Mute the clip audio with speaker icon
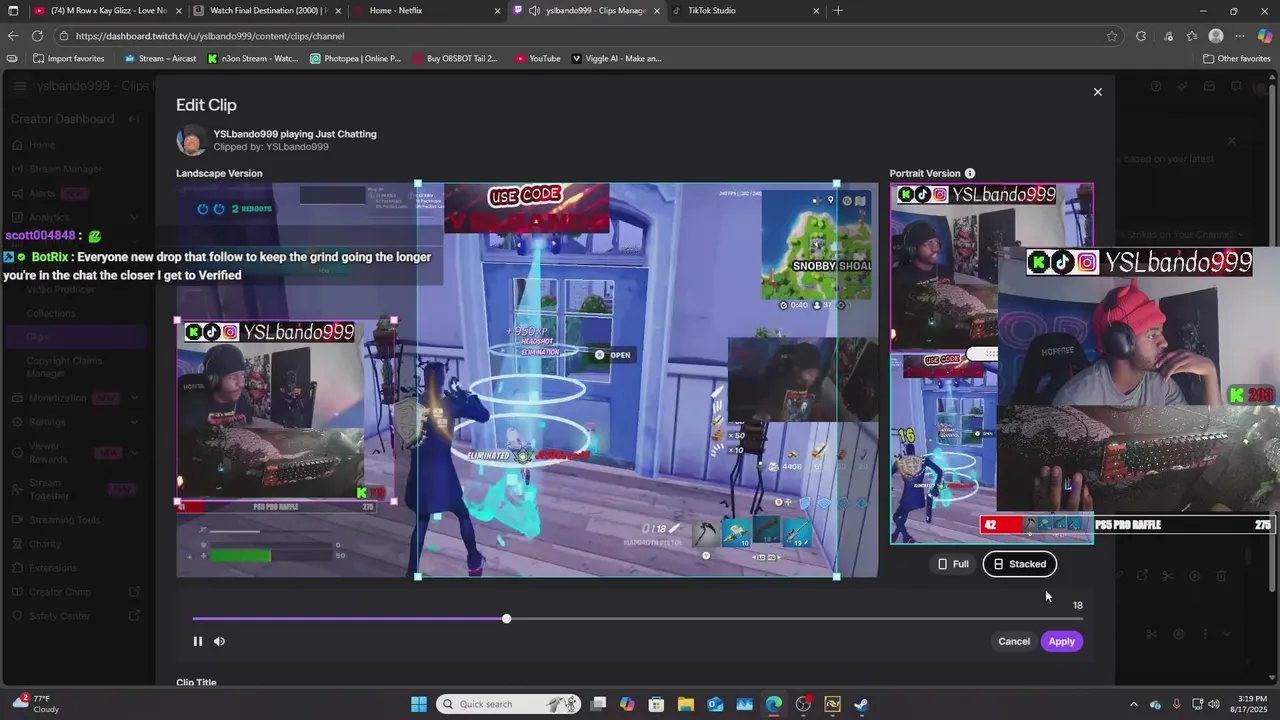1280x720 pixels. [219, 641]
